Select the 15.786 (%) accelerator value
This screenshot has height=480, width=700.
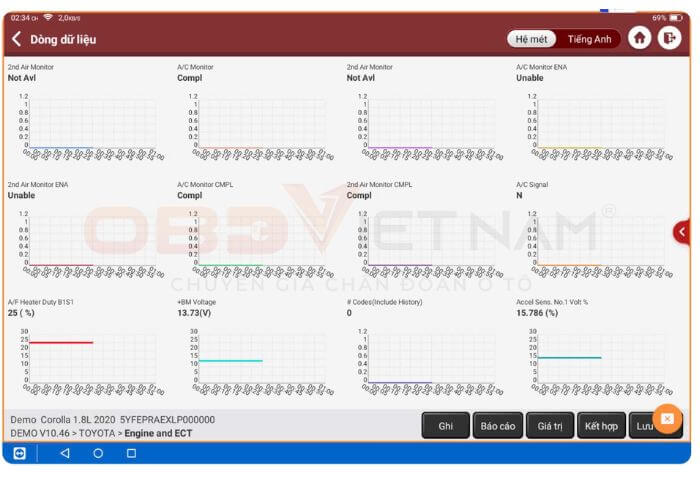click(537, 313)
